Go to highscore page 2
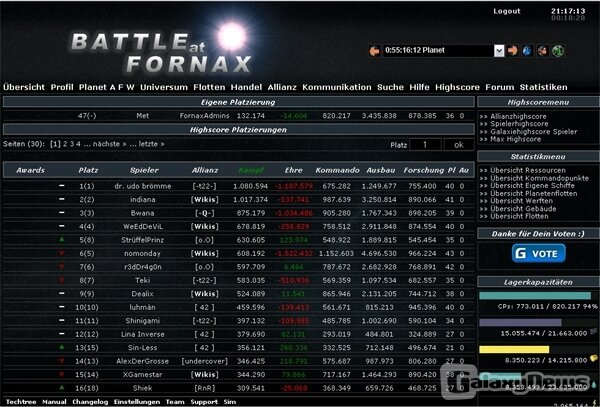The width and height of the screenshot is (600, 407). click(65, 144)
